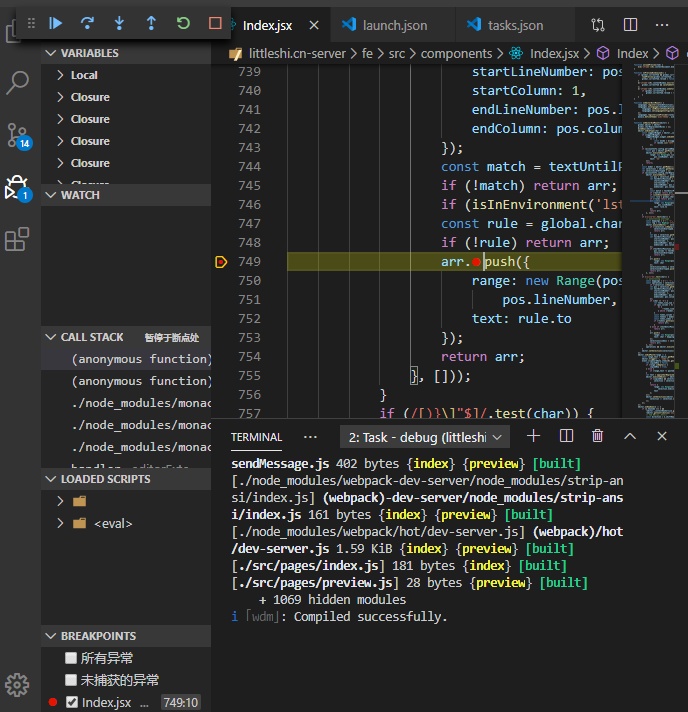Toggle the 所有异常 breakpoint checkbox
Viewport: 688px width, 712px height.
71,658
